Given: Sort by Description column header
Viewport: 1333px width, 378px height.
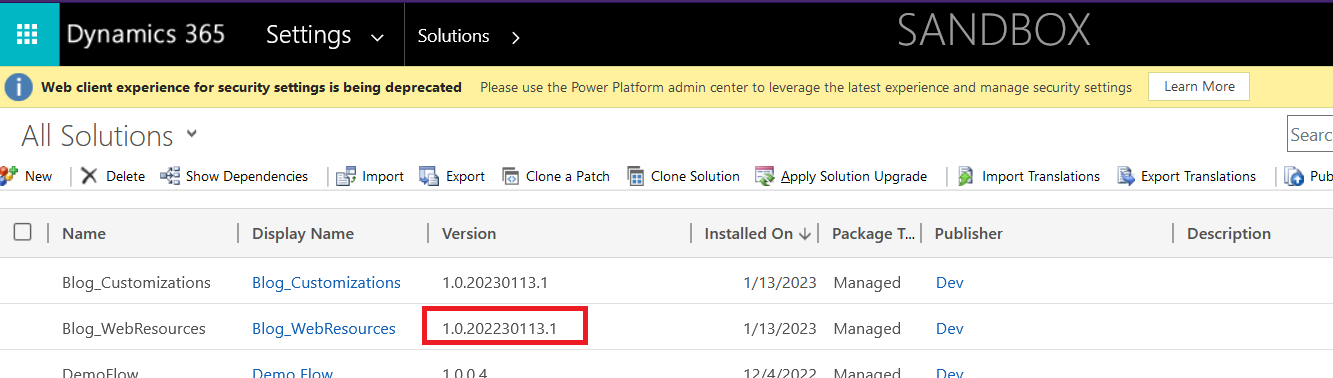Looking at the screenshot, I should tap(1229, 234).
